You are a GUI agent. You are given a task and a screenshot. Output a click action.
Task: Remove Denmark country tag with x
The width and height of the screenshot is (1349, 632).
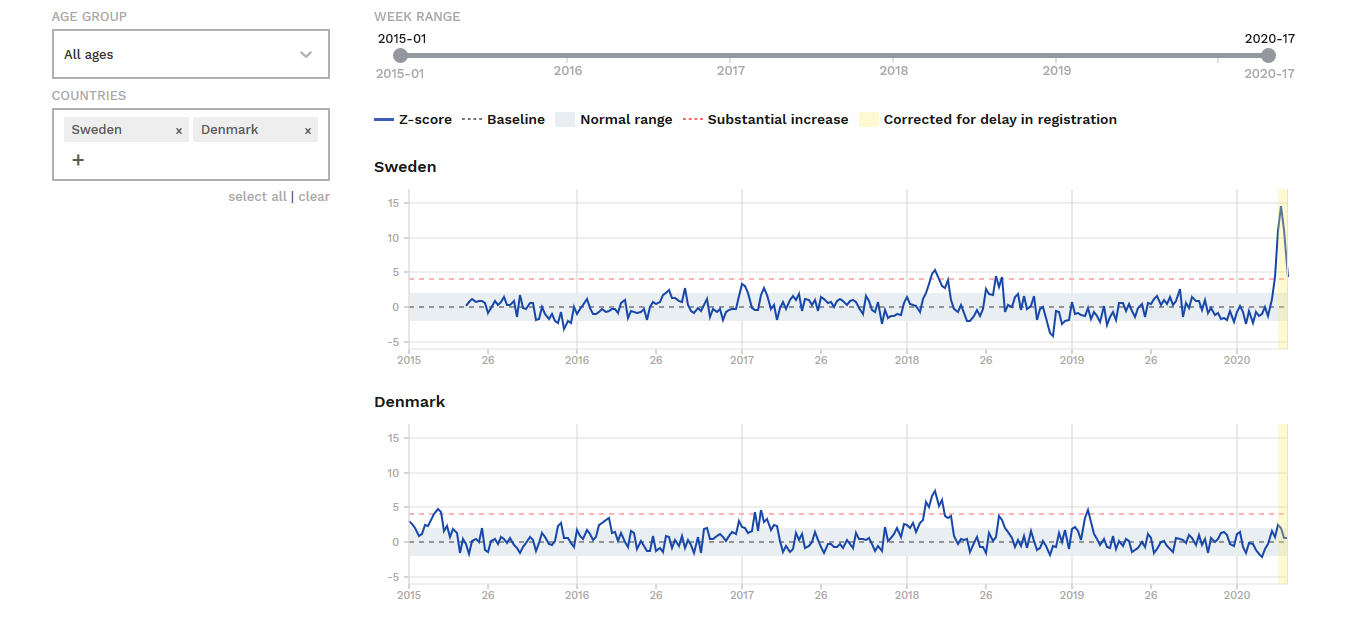pyautogui.click(x=308, y=130)
